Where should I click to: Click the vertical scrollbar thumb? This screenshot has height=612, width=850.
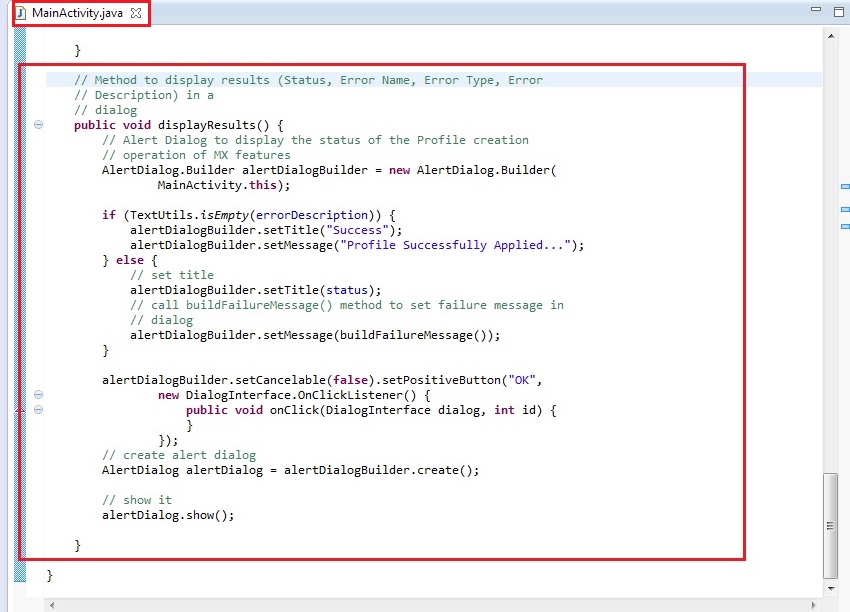click(829, 525)
